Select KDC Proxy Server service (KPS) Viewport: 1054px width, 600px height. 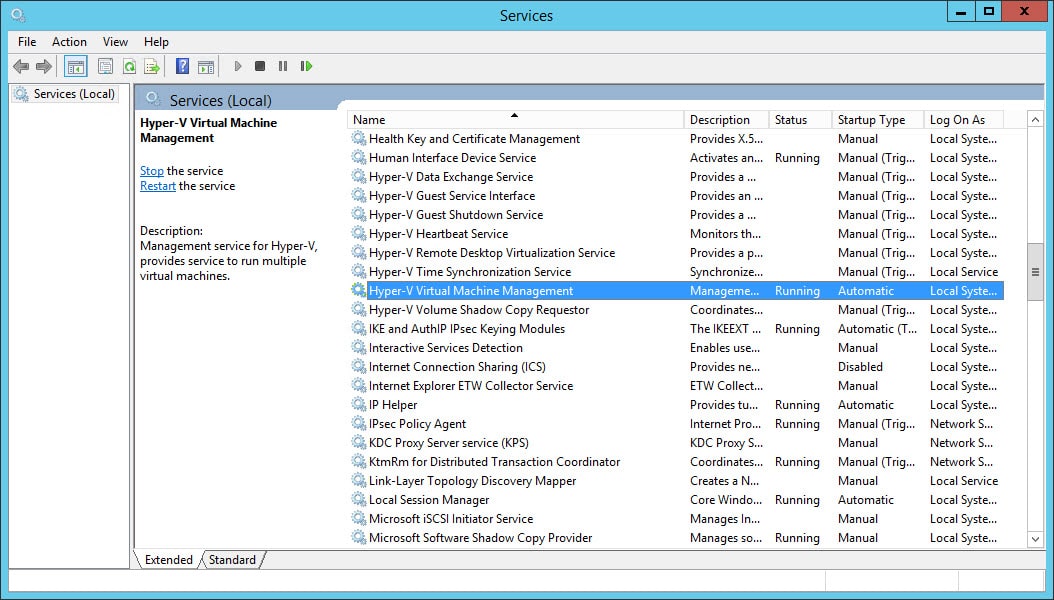(x=676, y=443)
